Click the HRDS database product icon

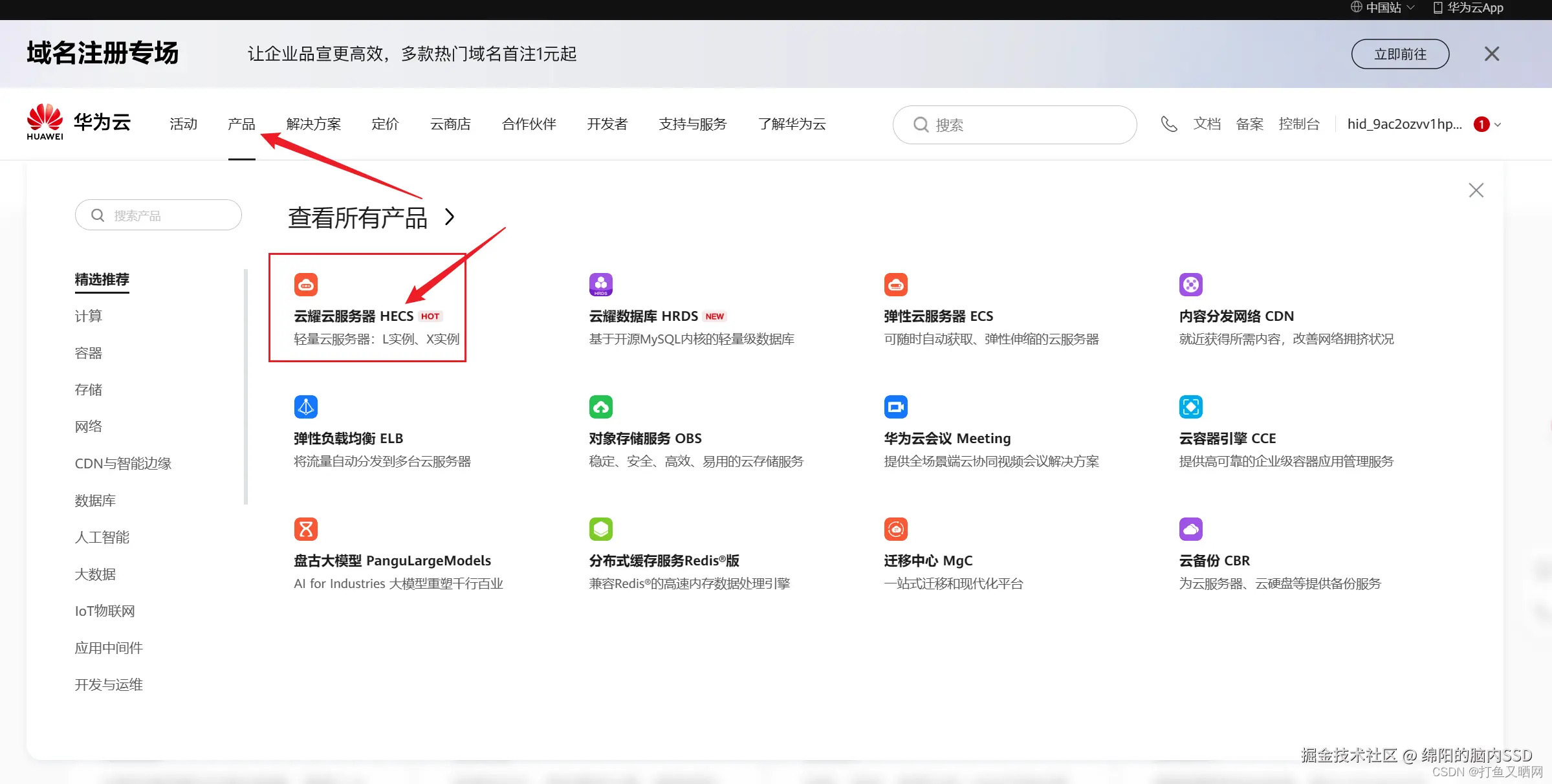[600, 285]
